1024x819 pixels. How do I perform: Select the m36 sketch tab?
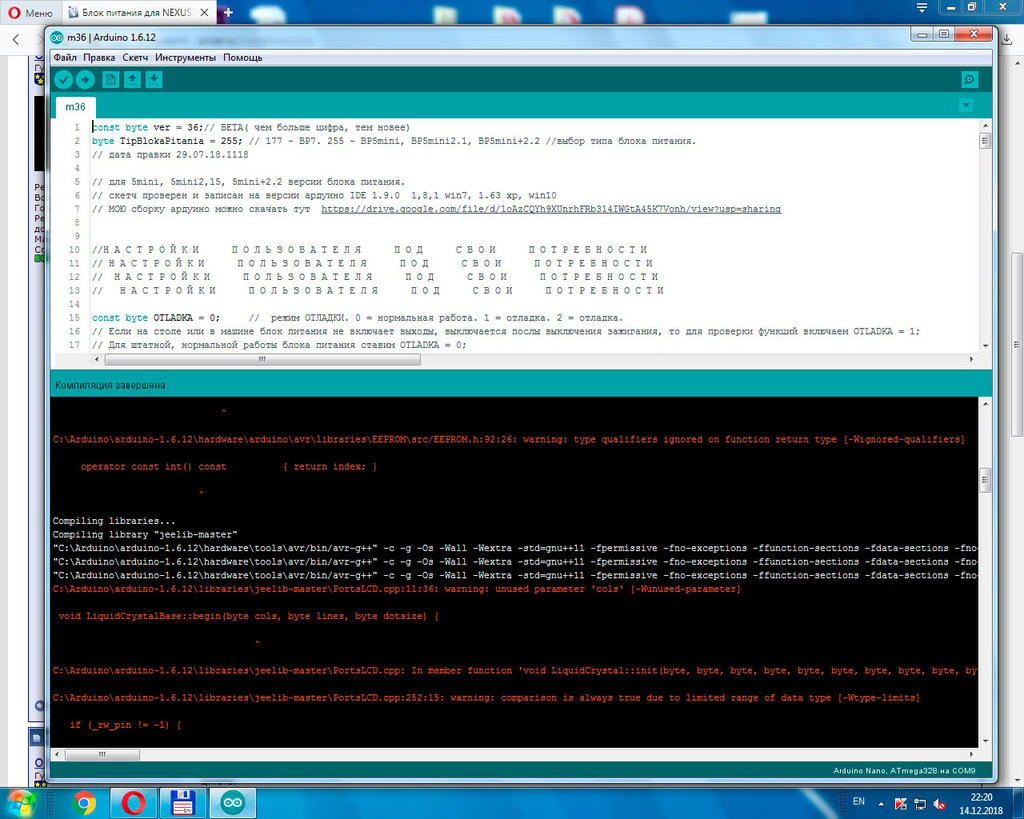(75, 107)
